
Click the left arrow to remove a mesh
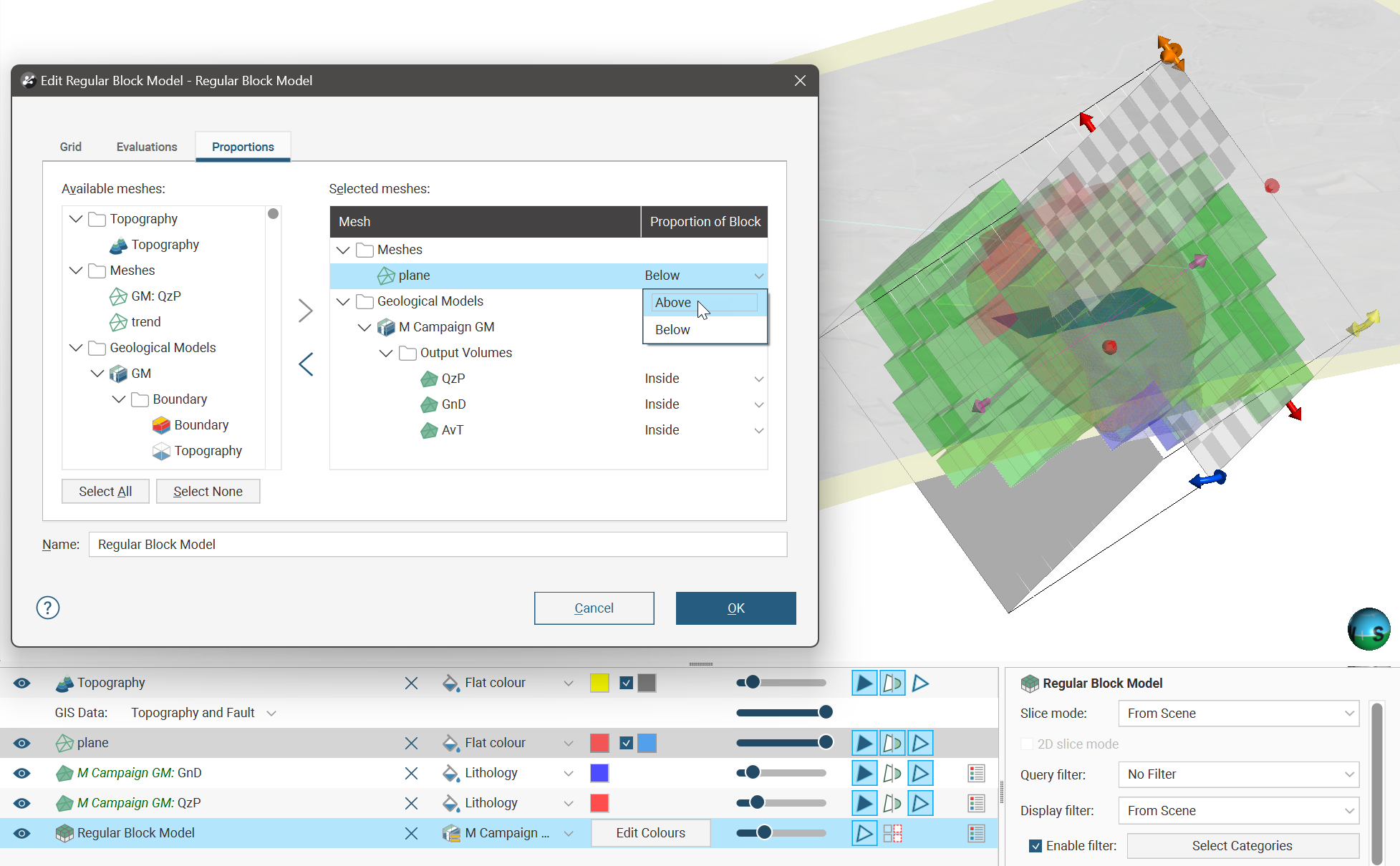[306, 364]
